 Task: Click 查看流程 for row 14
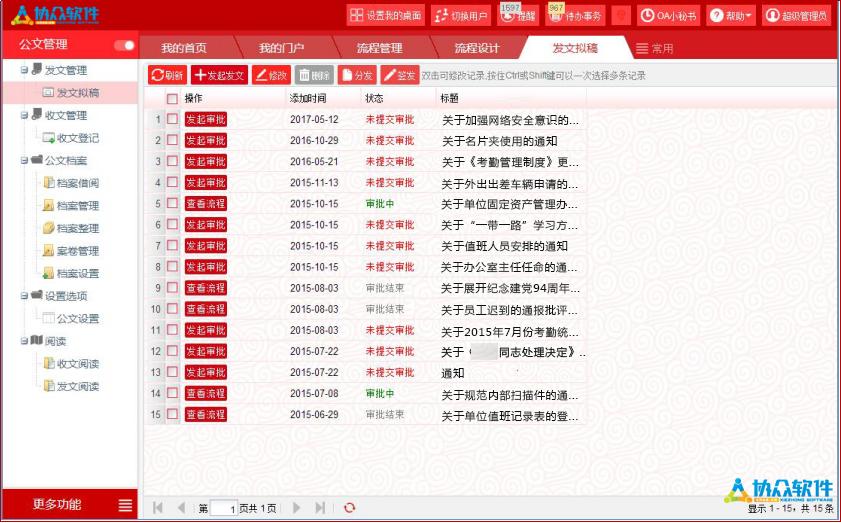coord(205,393)
